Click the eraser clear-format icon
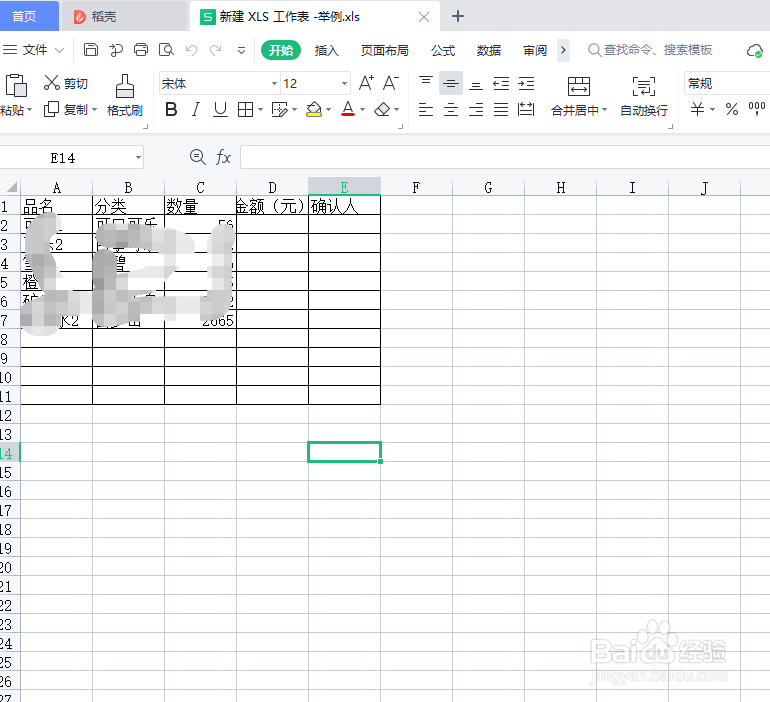This screenshot has height=702, width=770. (x=382, y=109)
